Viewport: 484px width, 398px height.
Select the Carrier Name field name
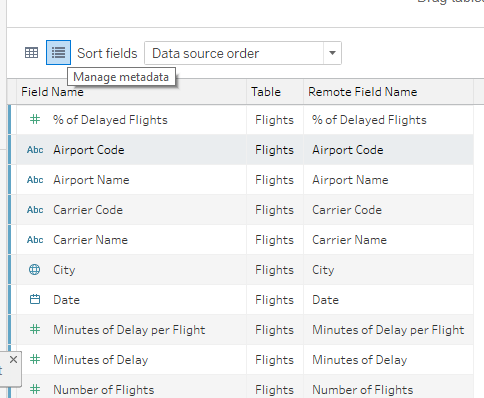90,240
